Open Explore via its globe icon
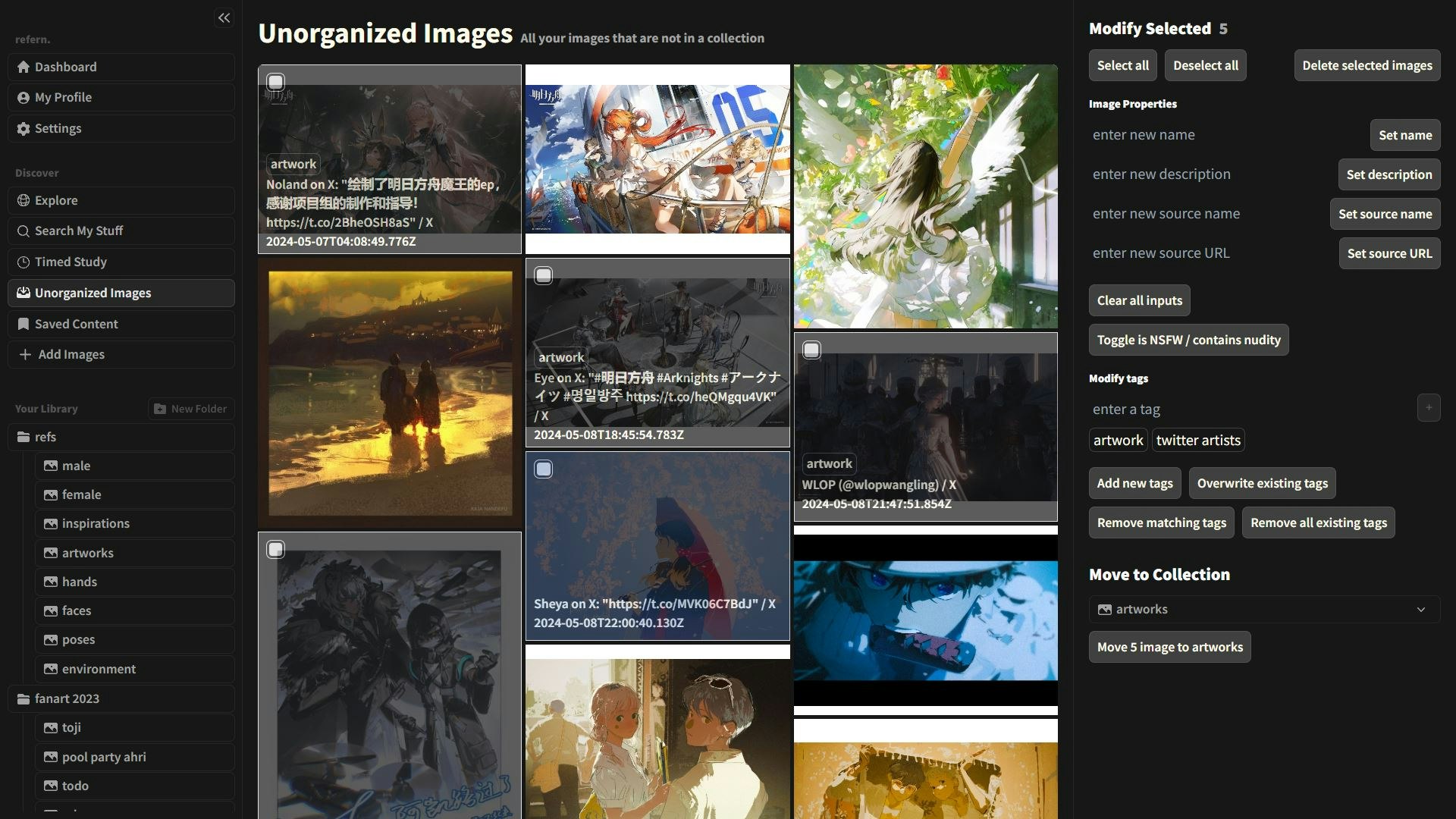This screenshot has width=1456, height=819. pos(24,200)
